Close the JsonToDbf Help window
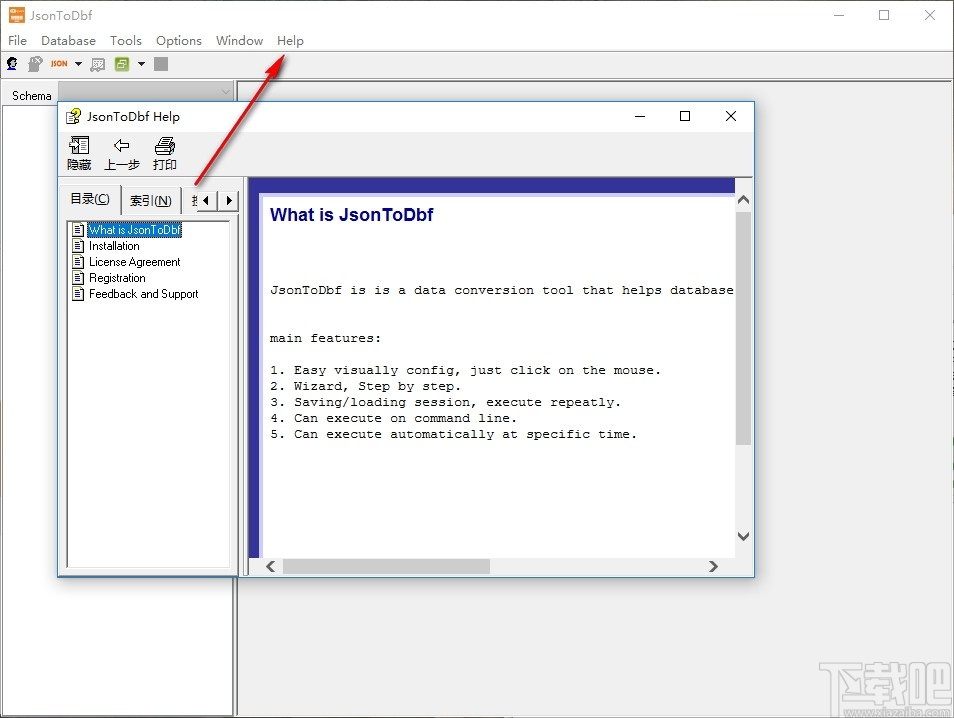This screenshot has width=954, height=718. 731,116
